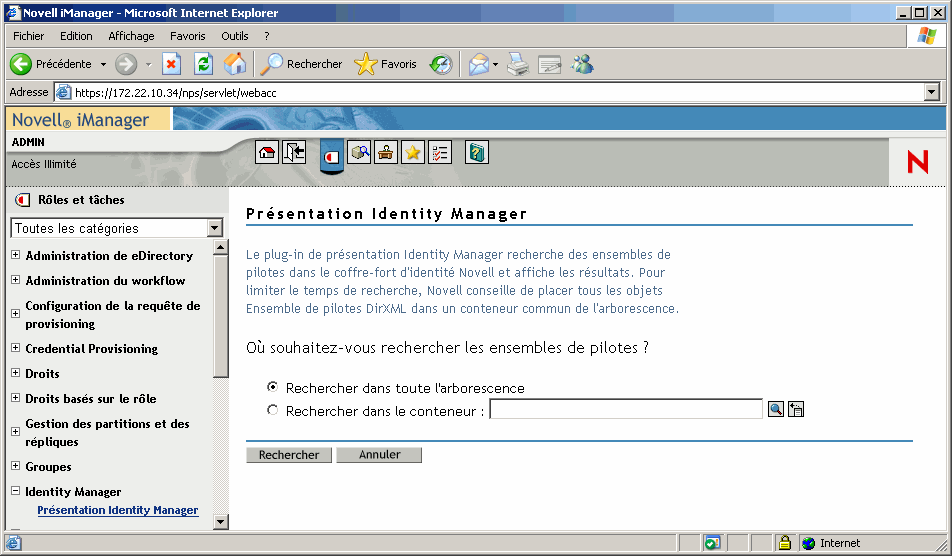Open the address bar dropdown arrow
This screenshot has width=952, height=556.
coord(931,92)
